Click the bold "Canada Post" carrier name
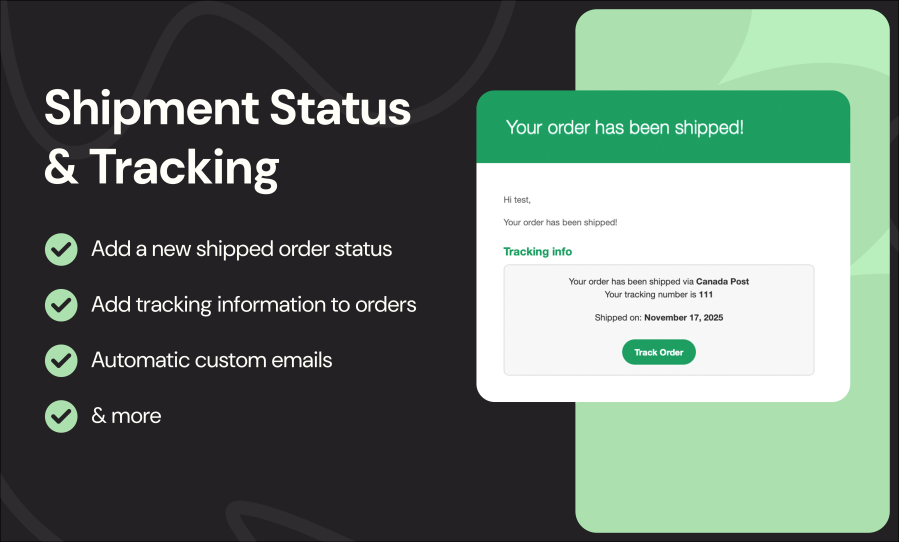This screenshot has height=542, width=899. 720,282
